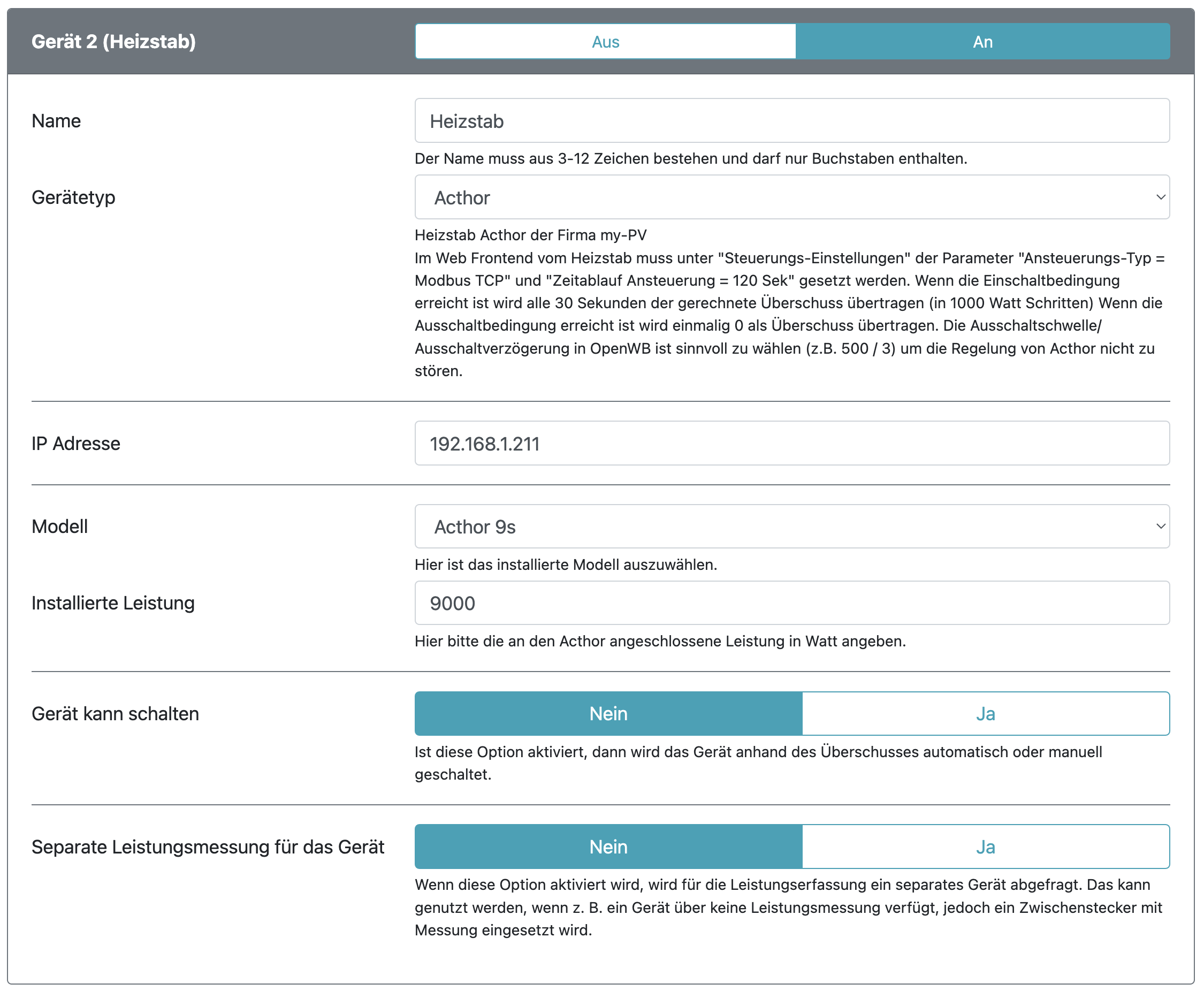This screenshot has width=1204, height=991.
Task: Click the Installierte Leistung field with 9000
Action: coord(791,603)
